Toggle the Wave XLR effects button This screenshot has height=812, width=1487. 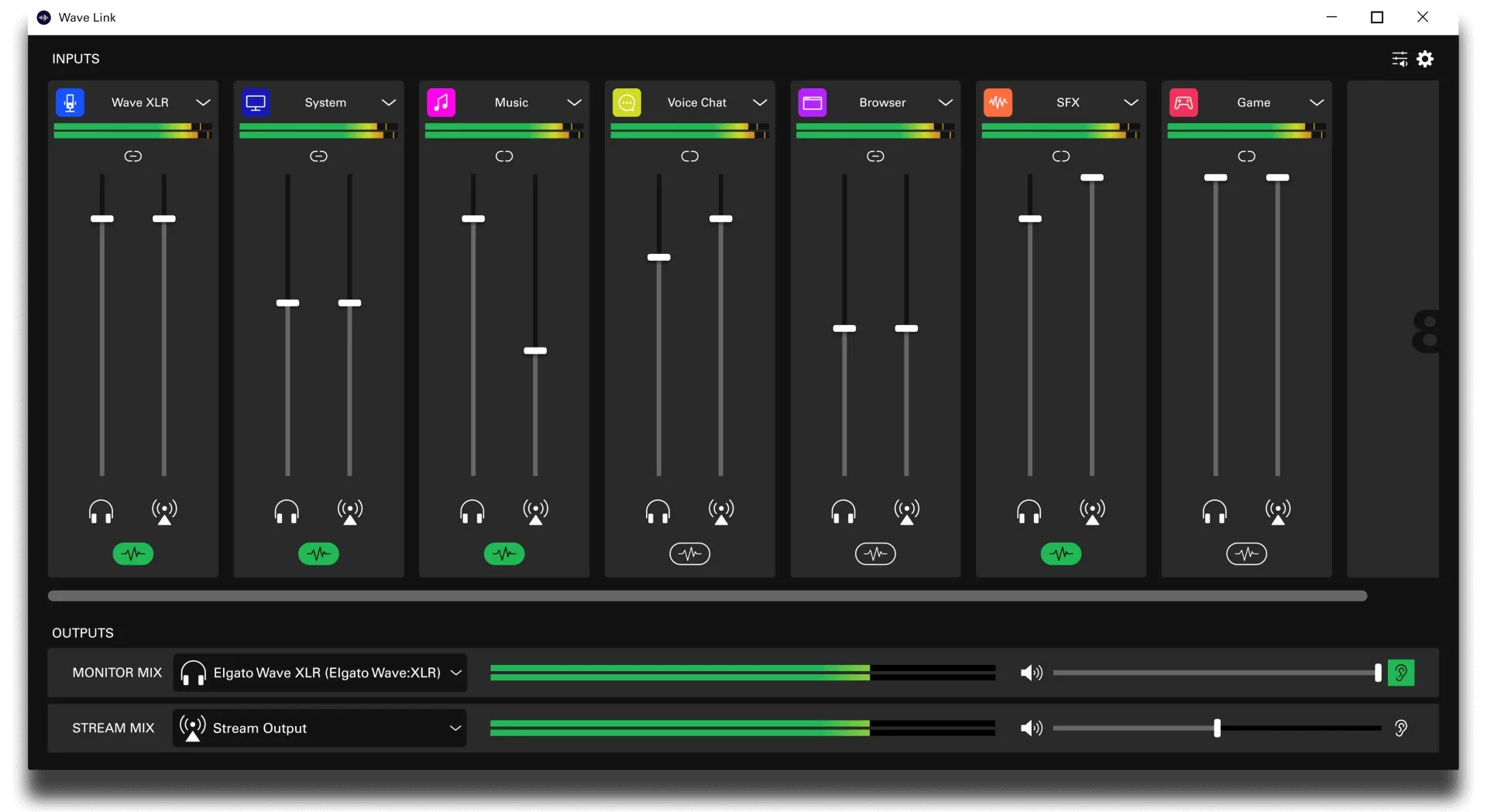click(x=133, y=553)
